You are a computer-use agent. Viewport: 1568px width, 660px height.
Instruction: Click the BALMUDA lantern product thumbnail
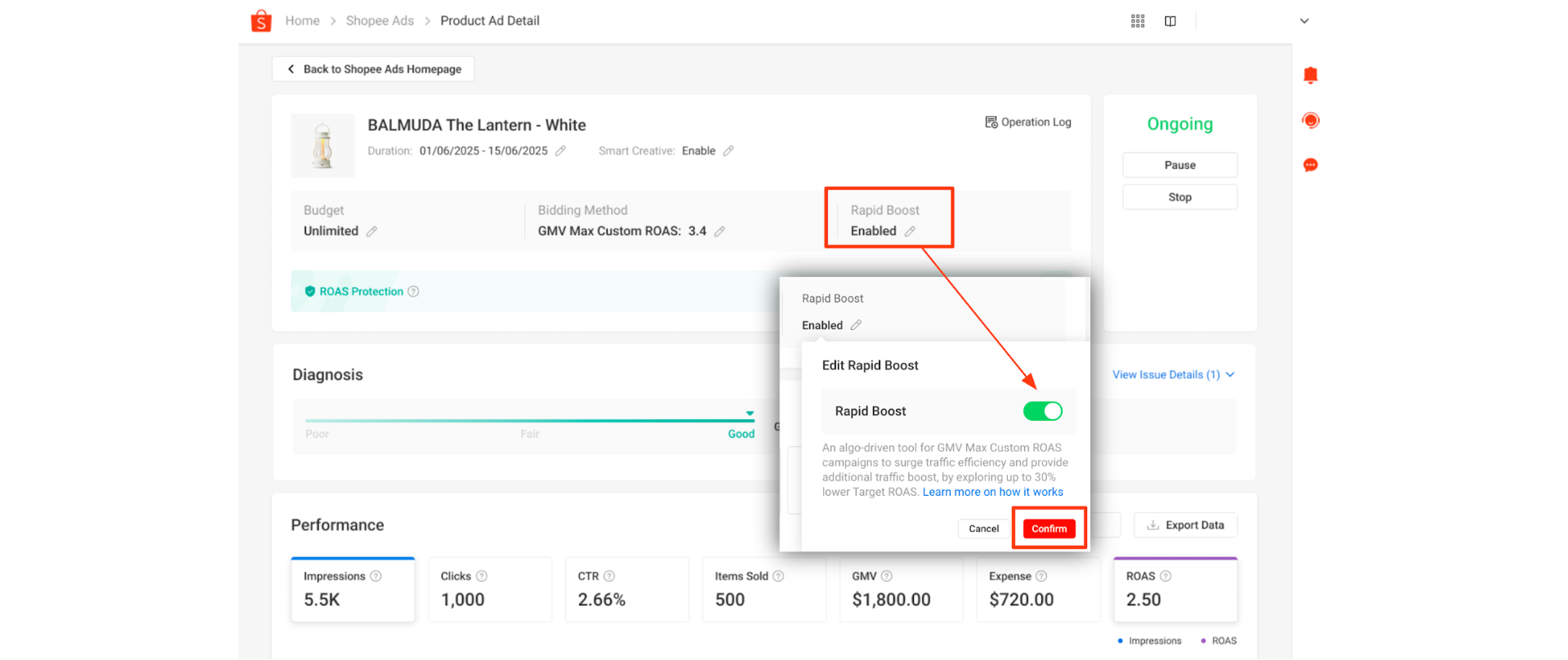(x=323, y=146)
